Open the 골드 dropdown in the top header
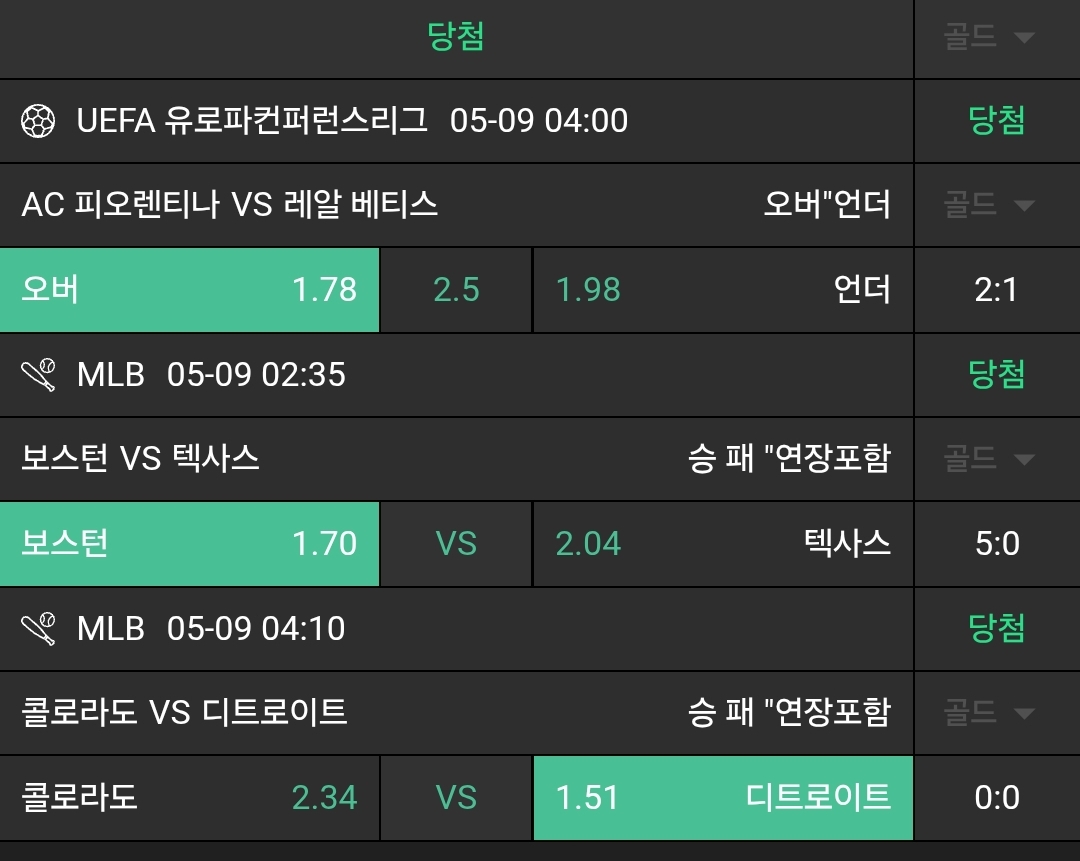1080x861 pixels. (988, 38)
